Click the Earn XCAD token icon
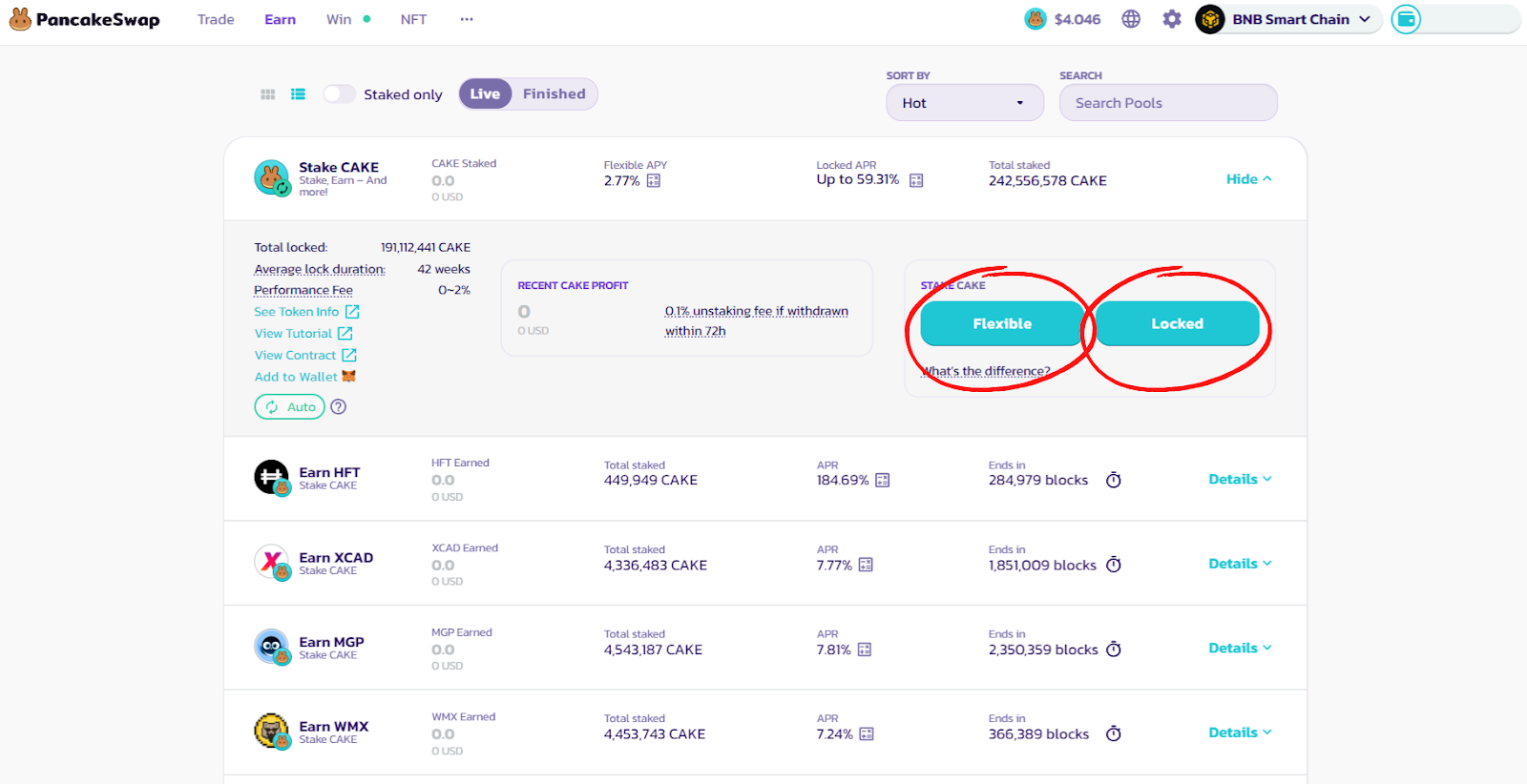 tap(272, 562)
